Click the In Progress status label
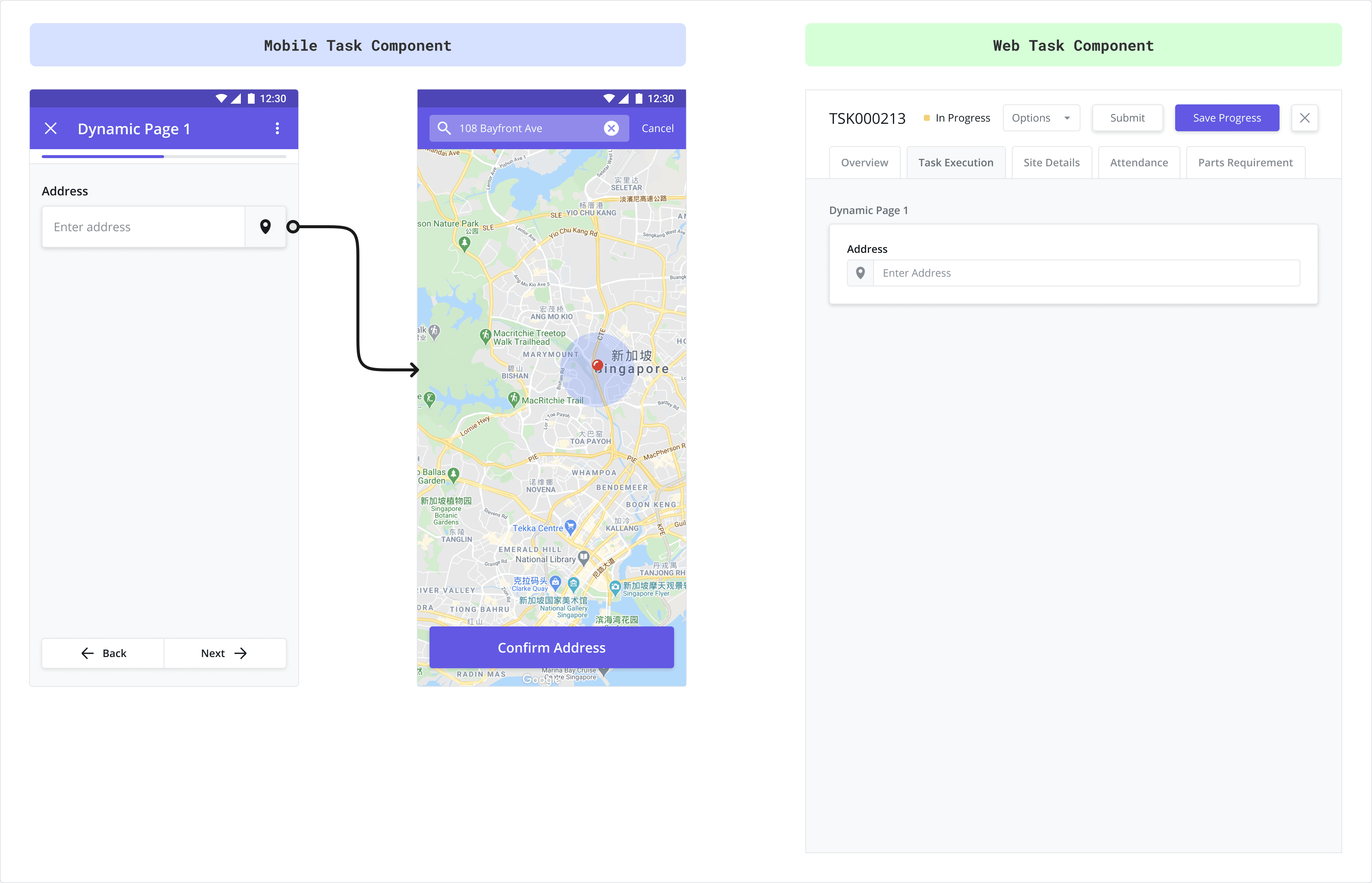This screenshot has width=1372, height=883. [x=963, y=117]
